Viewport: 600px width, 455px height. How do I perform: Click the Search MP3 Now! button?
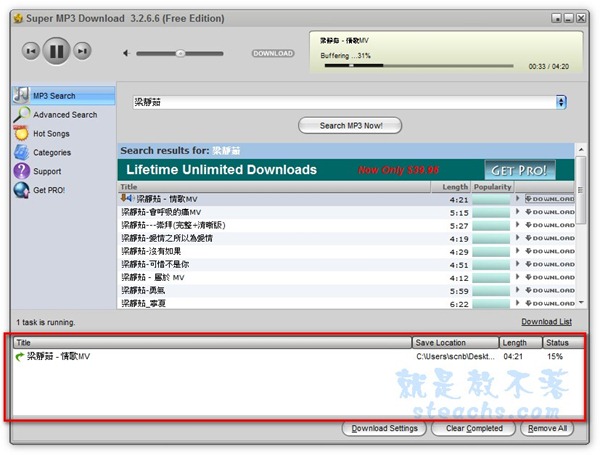click(x=349, y=126)
